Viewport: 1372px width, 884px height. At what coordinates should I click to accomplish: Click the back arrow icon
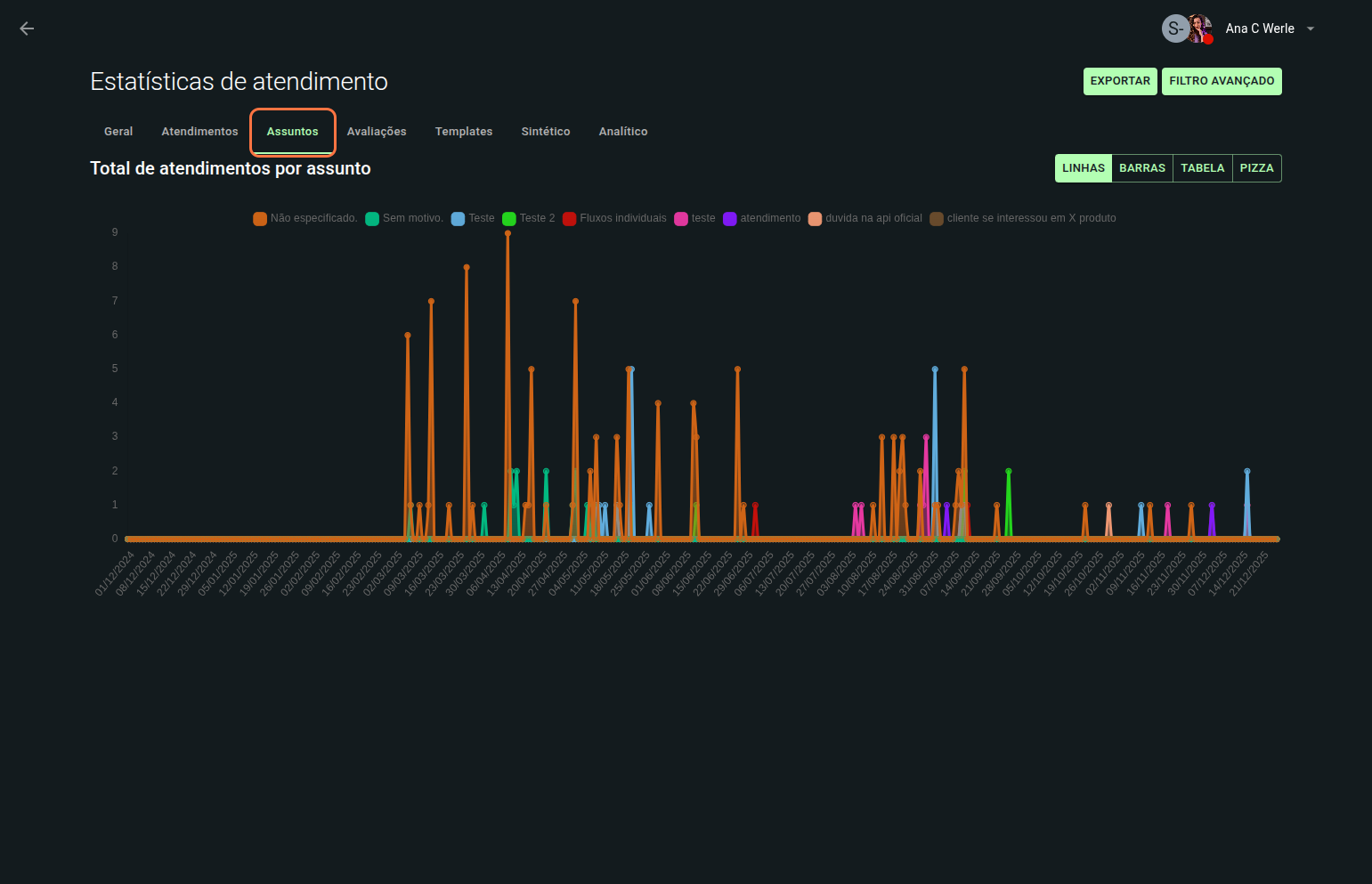27,28
